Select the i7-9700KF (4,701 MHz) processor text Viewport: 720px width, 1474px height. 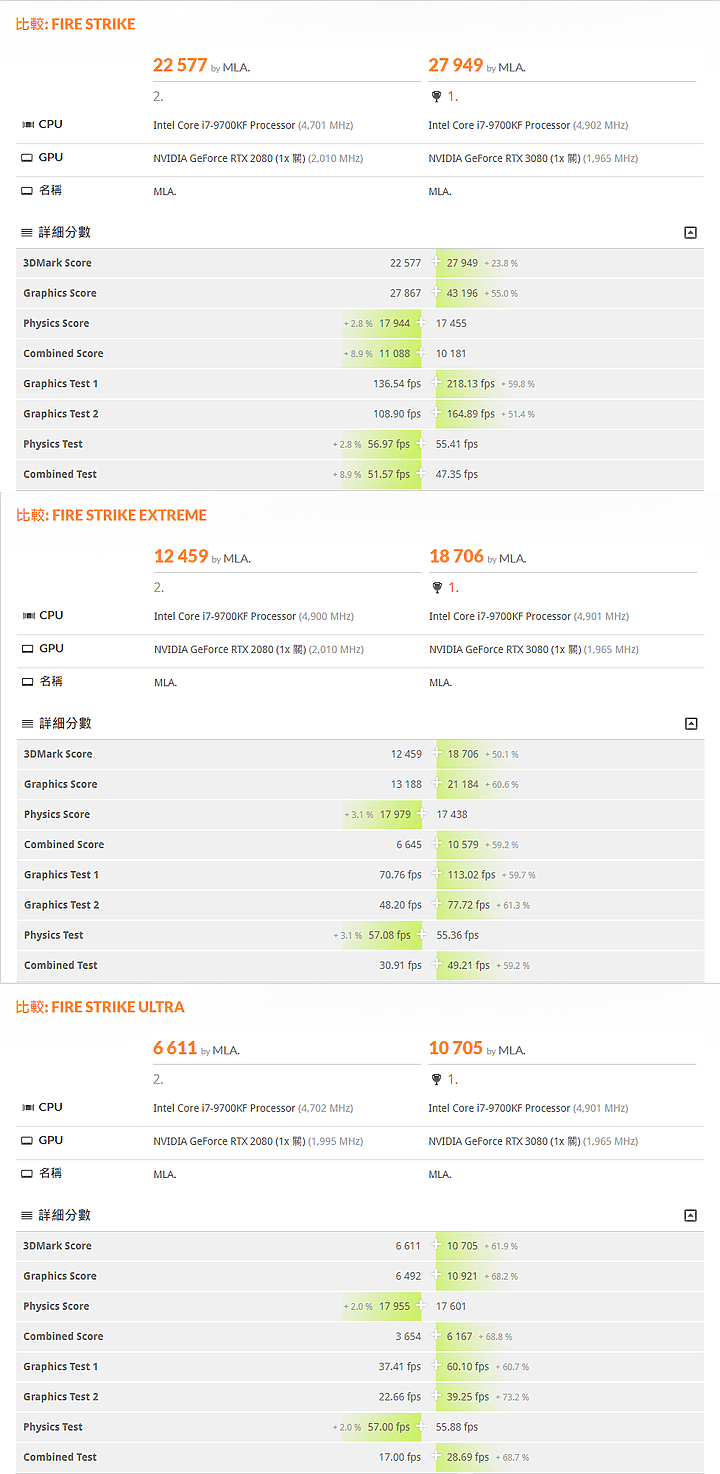pos(253,125)
